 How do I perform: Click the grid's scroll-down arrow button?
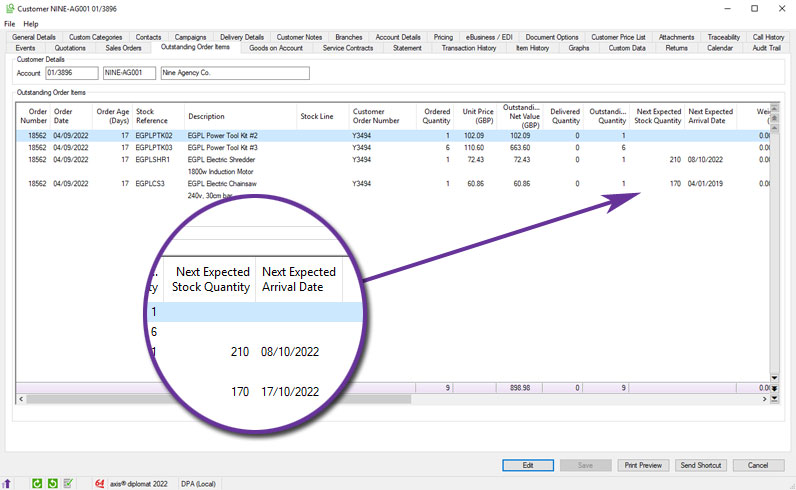click(x=774, y=378)
